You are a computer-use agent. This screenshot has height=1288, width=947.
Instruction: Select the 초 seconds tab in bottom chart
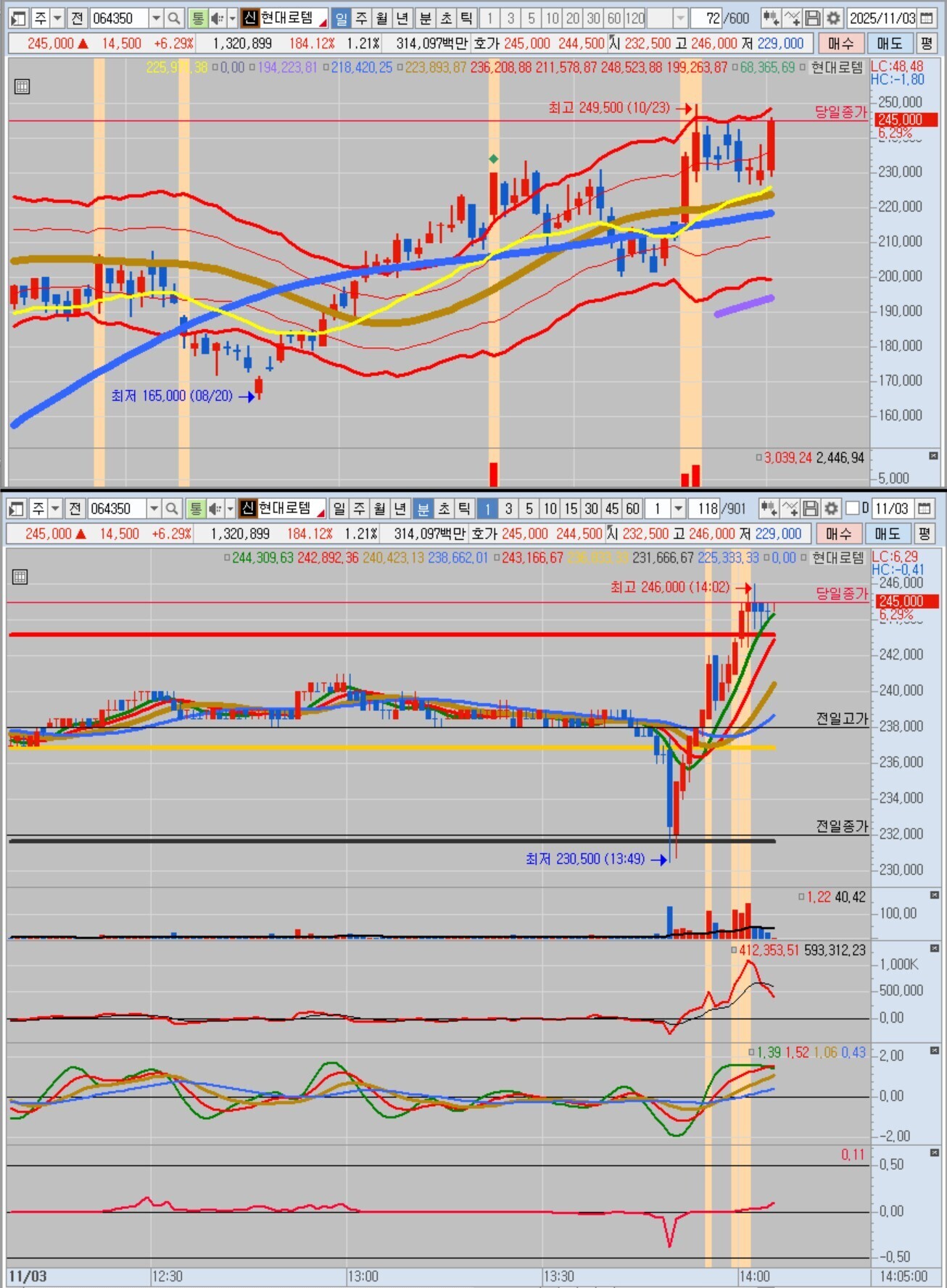coord(442,509)
